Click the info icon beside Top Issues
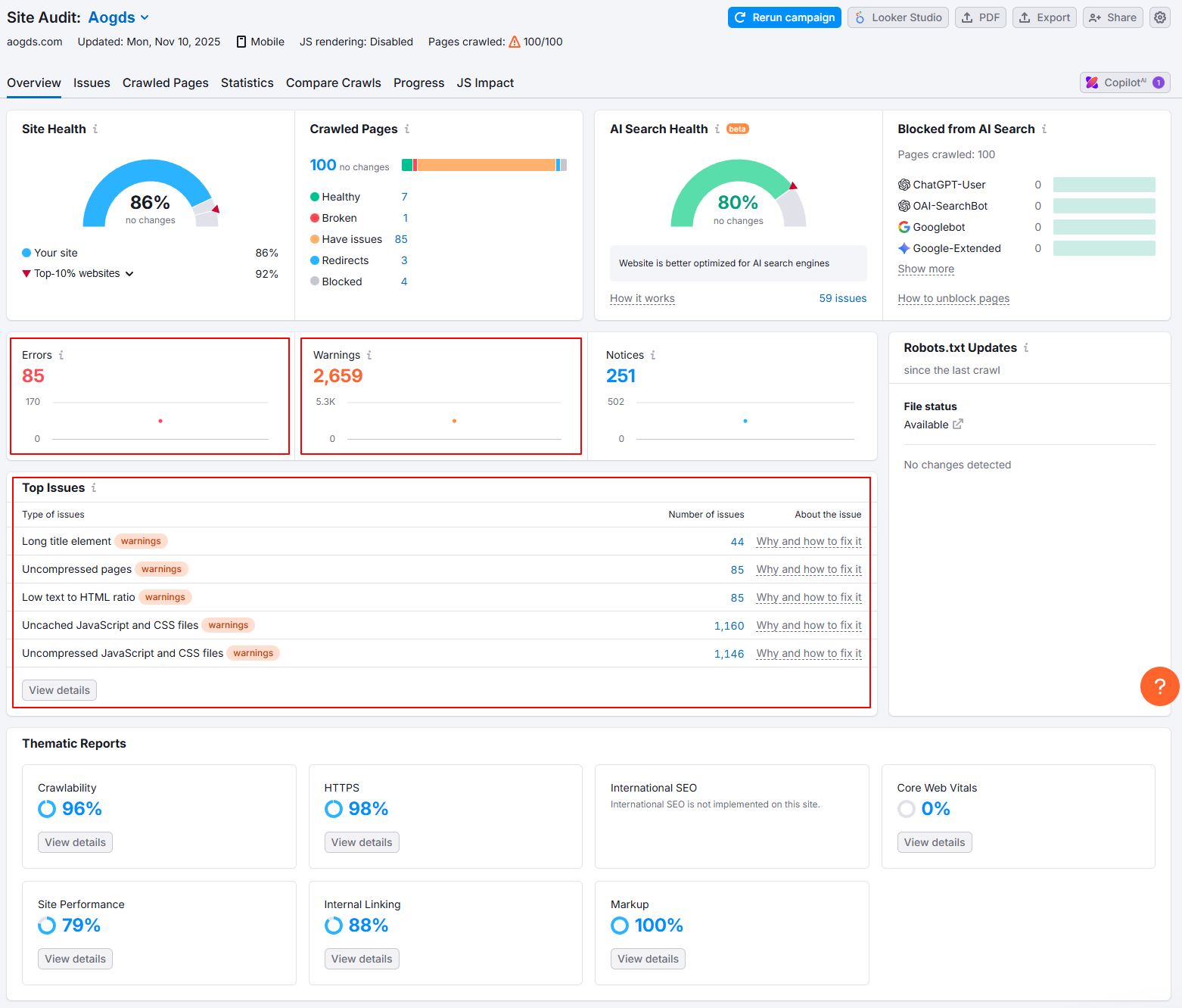Screen dimensions: 1182x1008 pos(94,488)
